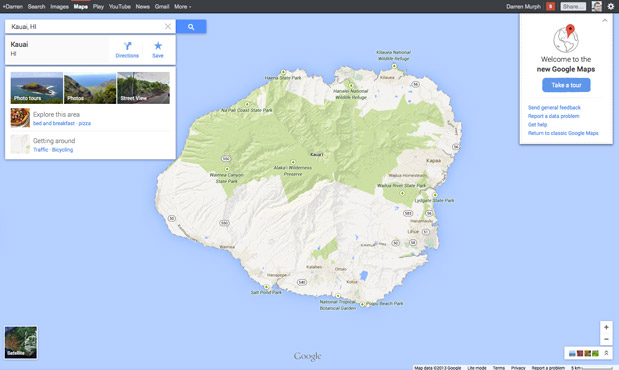
Task: Click the blue search magnifier button
Action: coord(191,26)
